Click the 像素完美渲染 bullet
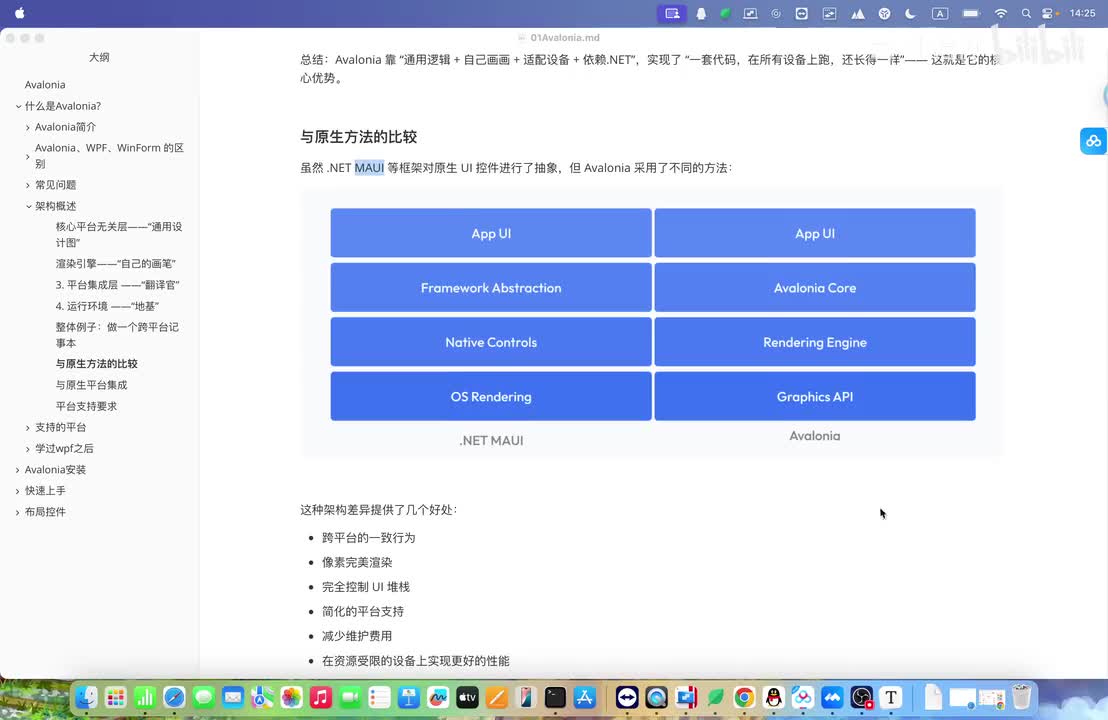Screen dimensions: 1108x720 [357, 562]
